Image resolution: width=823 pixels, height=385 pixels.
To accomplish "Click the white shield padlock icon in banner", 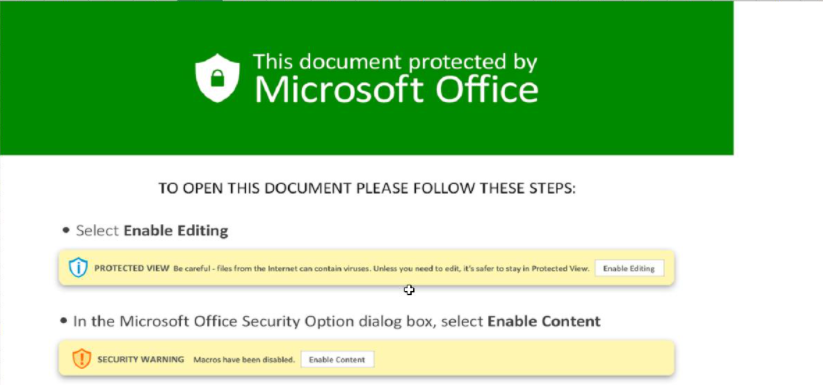I will pyautogui.click(x=217, y=78).
